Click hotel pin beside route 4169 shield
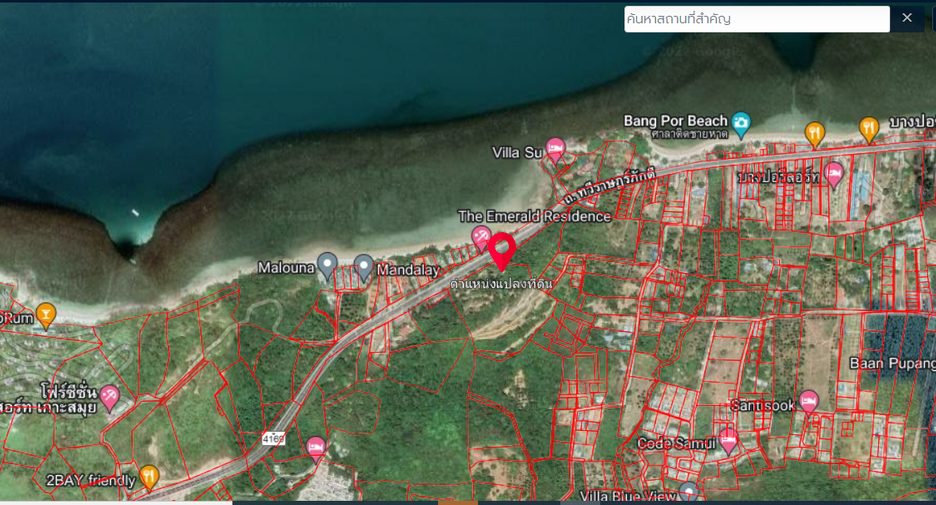 [x=316, y=449]
